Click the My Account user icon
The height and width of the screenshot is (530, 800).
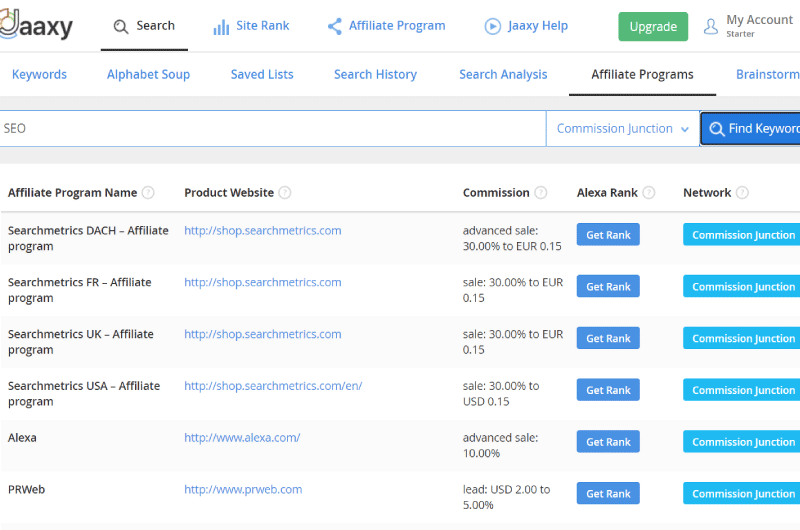[711, 26]
